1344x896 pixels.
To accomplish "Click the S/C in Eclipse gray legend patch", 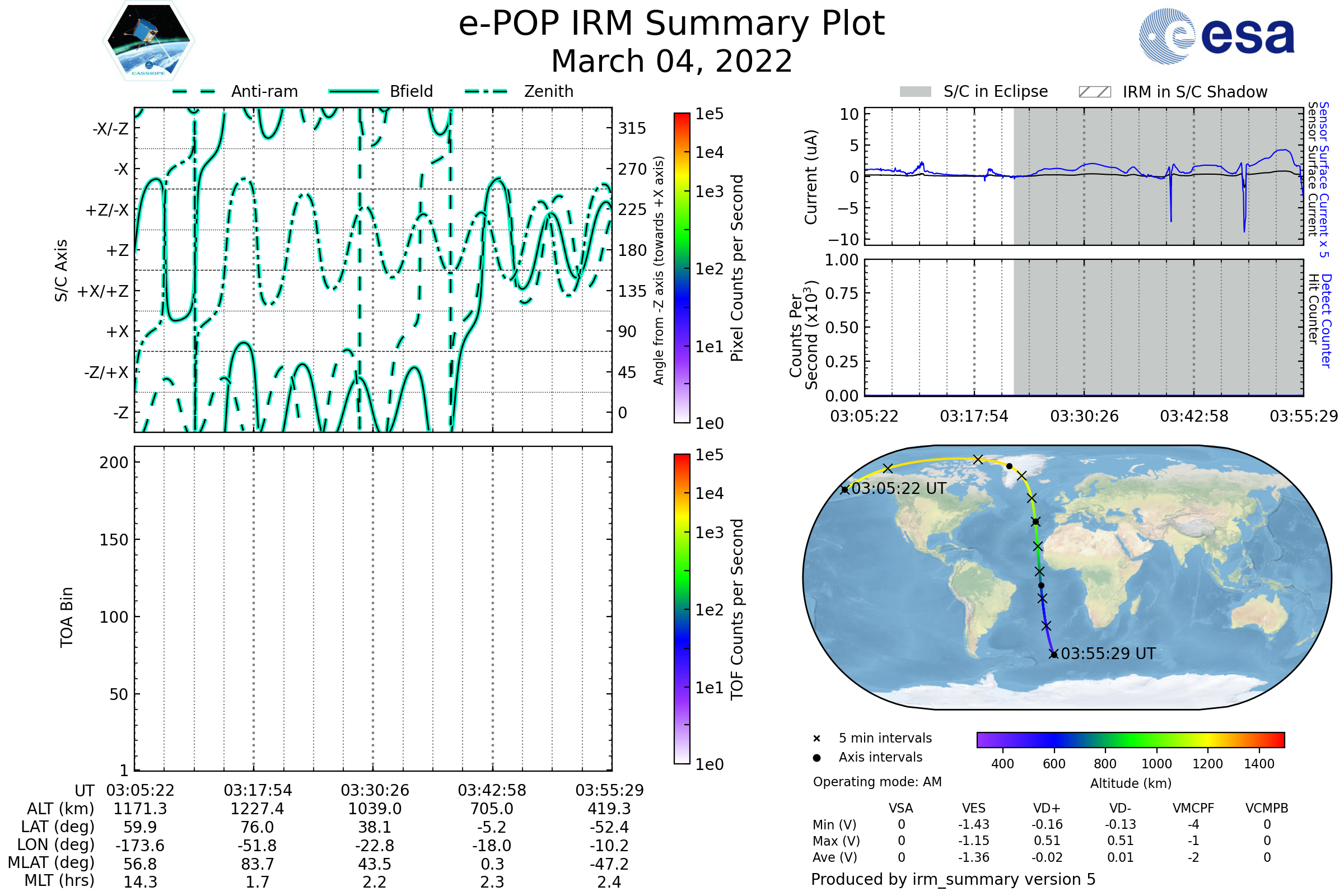I will 915,92.
